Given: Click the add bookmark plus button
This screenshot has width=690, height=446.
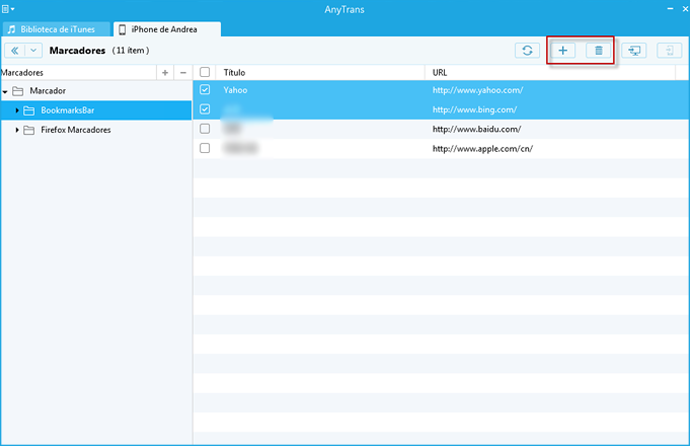Looking at the screenshot, I should [563, 51].
